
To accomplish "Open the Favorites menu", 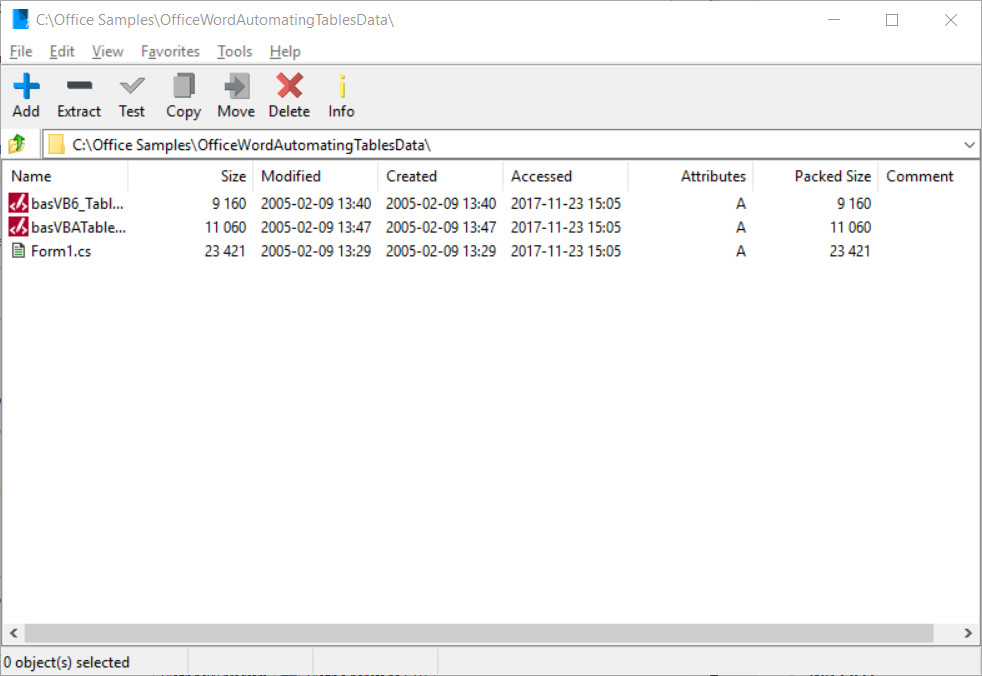I will [x=170, y=51].
